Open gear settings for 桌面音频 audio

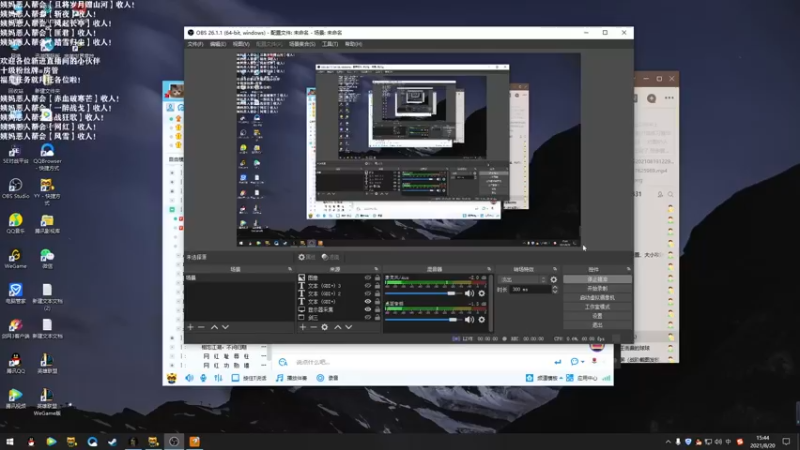[x=481, y=319]
